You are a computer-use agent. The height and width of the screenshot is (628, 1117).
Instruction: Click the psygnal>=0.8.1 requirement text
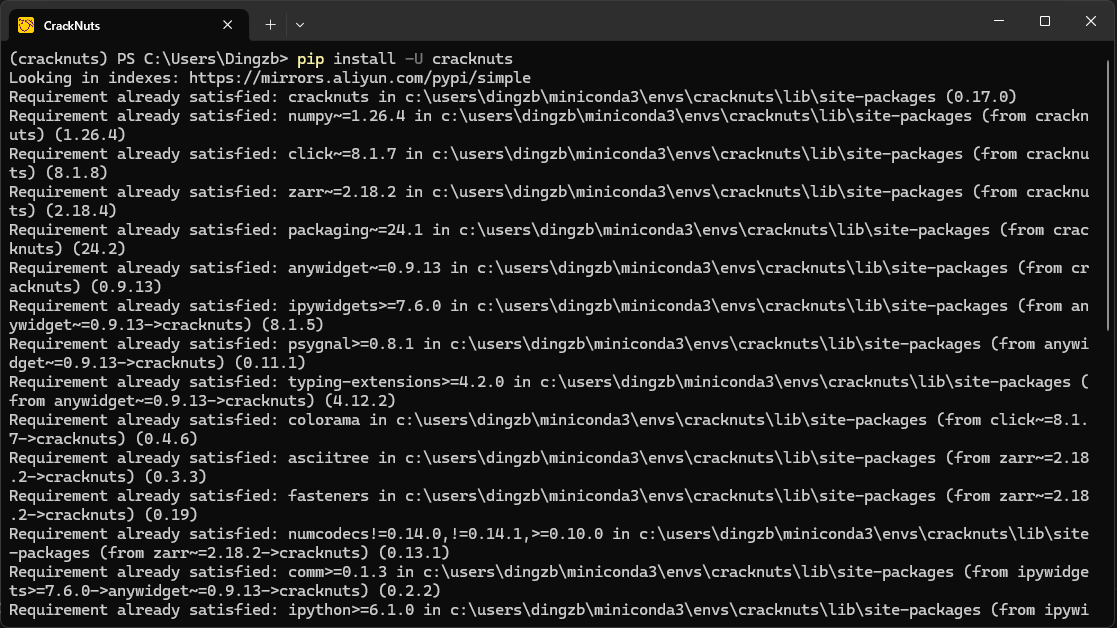point(350,344)
